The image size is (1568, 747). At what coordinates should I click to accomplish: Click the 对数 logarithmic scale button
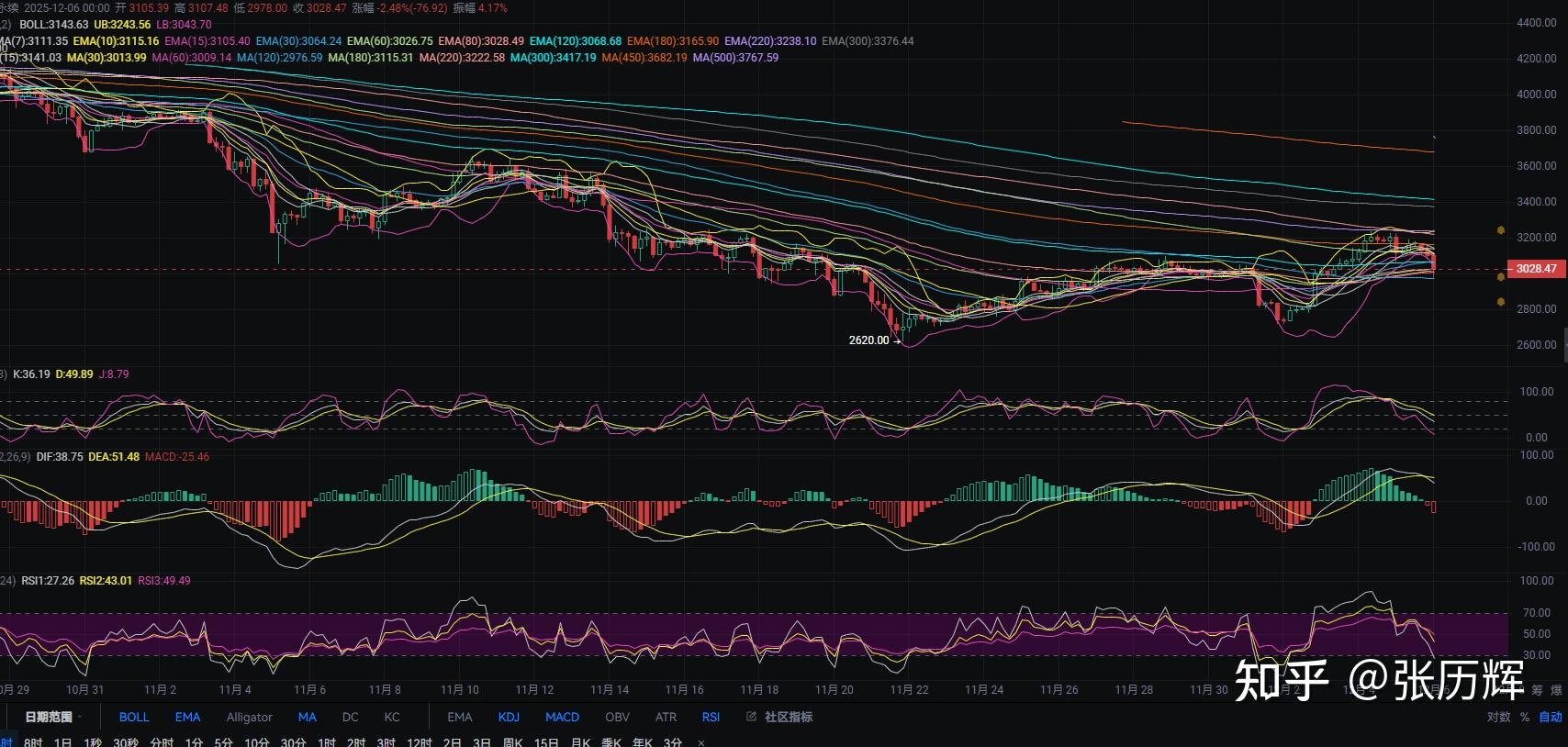click(x=1498, y=717)
